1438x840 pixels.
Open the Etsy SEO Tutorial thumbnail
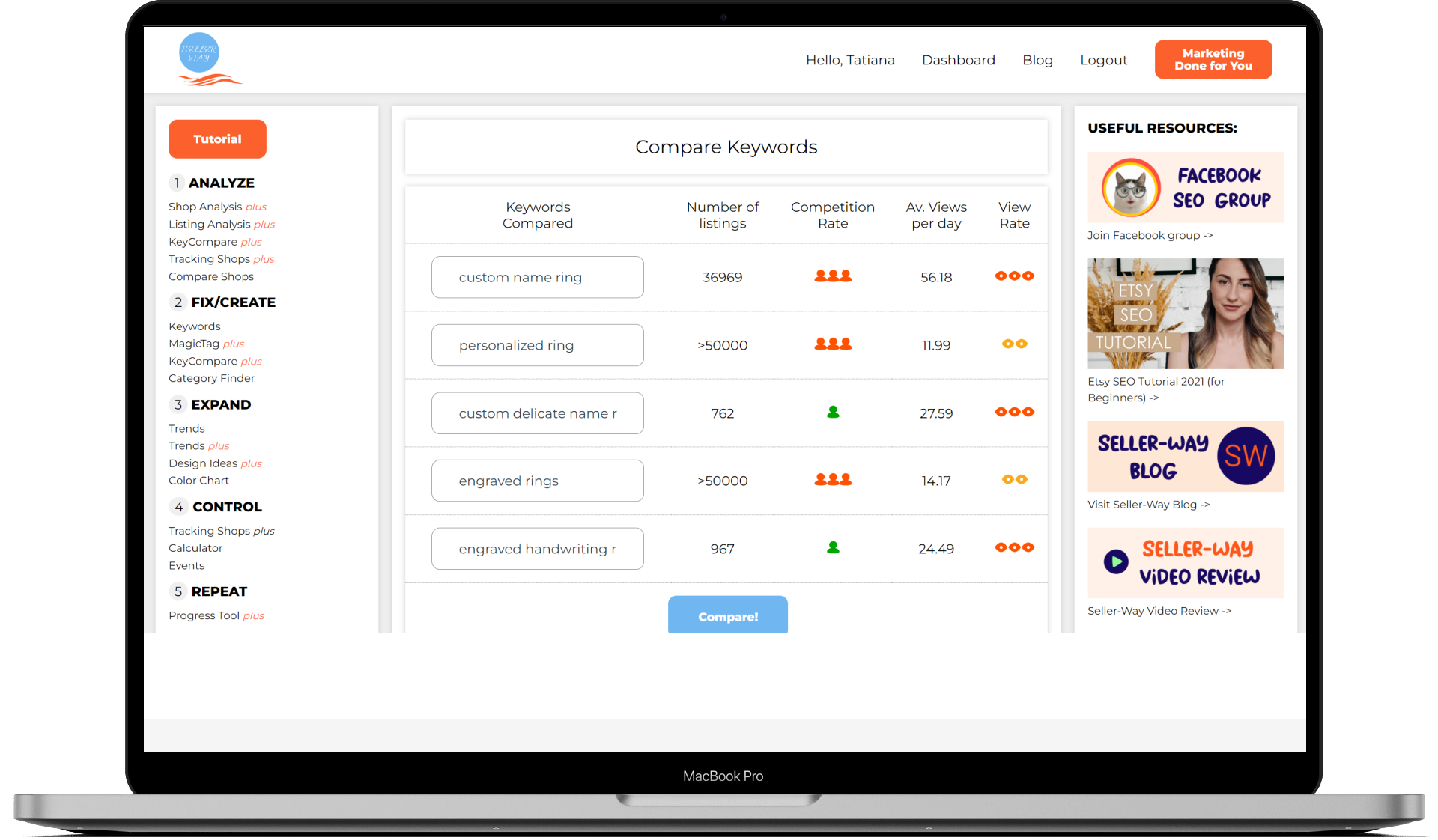click(1186, 314)
